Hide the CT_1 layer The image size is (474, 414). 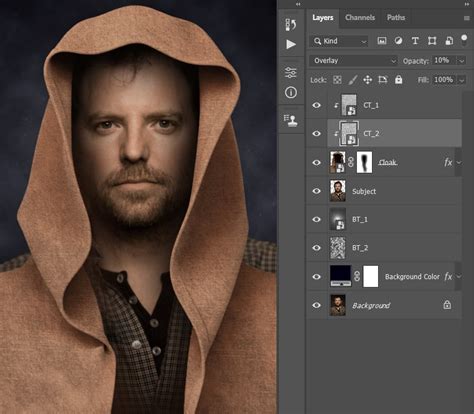pos(316,105)
